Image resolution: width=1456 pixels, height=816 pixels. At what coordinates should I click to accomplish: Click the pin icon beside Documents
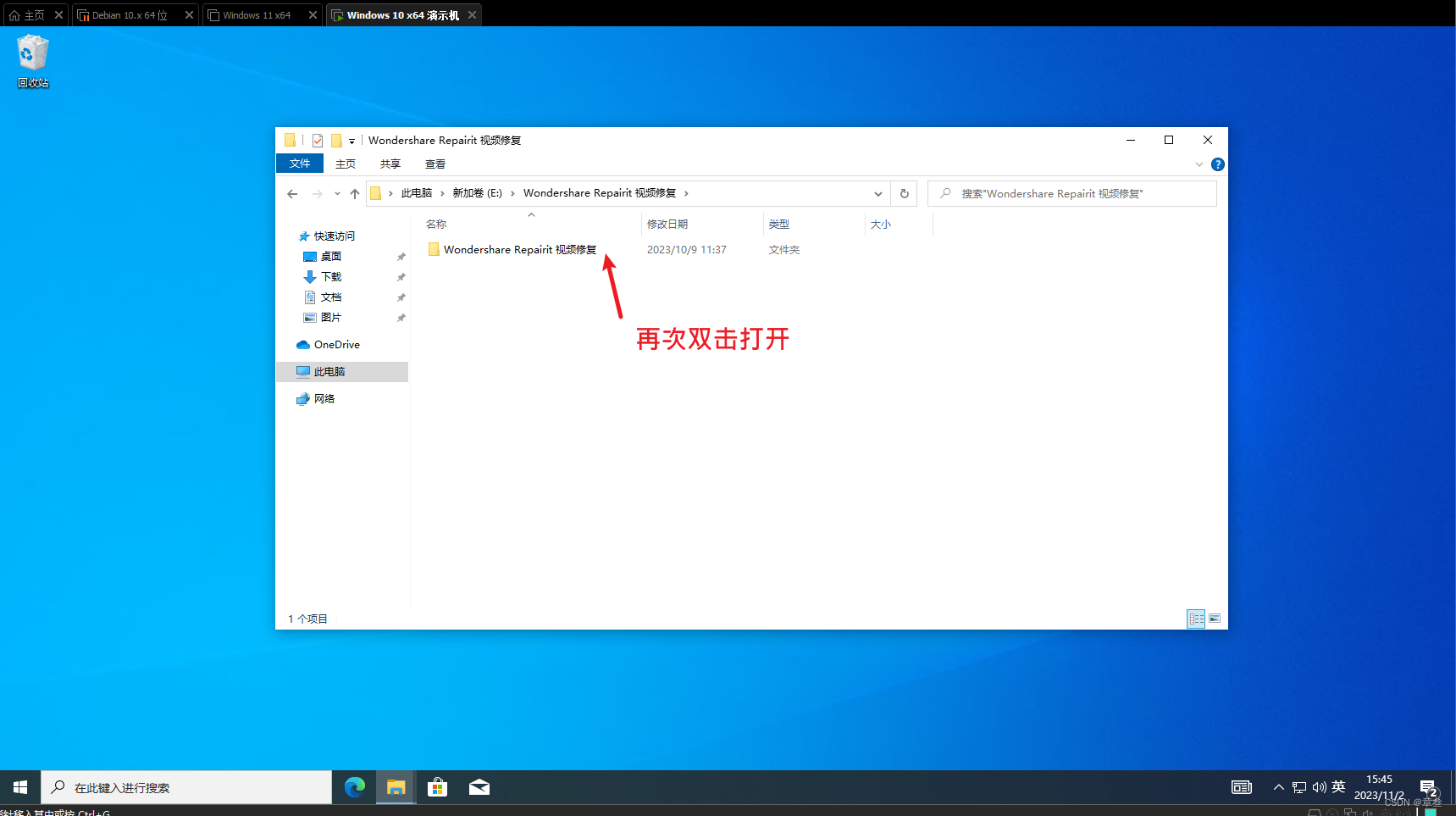[x=401, y=297]
